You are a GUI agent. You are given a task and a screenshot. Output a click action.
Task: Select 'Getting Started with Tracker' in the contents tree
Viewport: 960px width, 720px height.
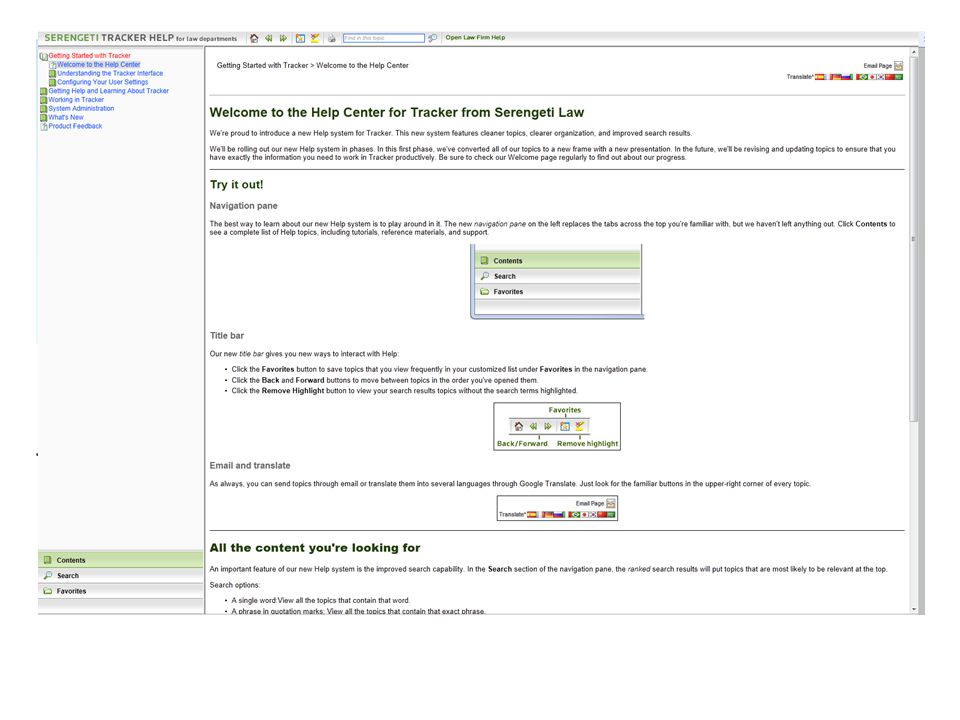(89, 56)
